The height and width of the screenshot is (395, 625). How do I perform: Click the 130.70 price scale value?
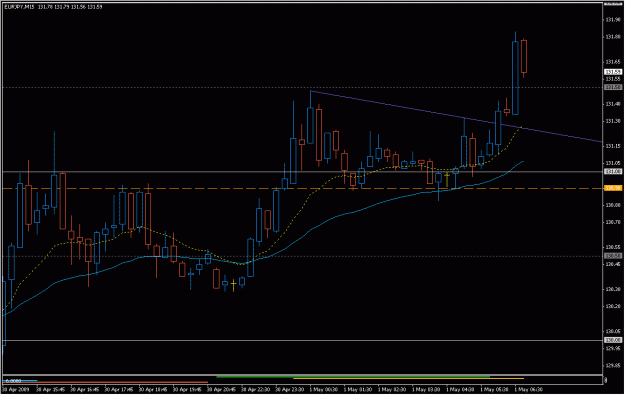[x=613, y=222]
